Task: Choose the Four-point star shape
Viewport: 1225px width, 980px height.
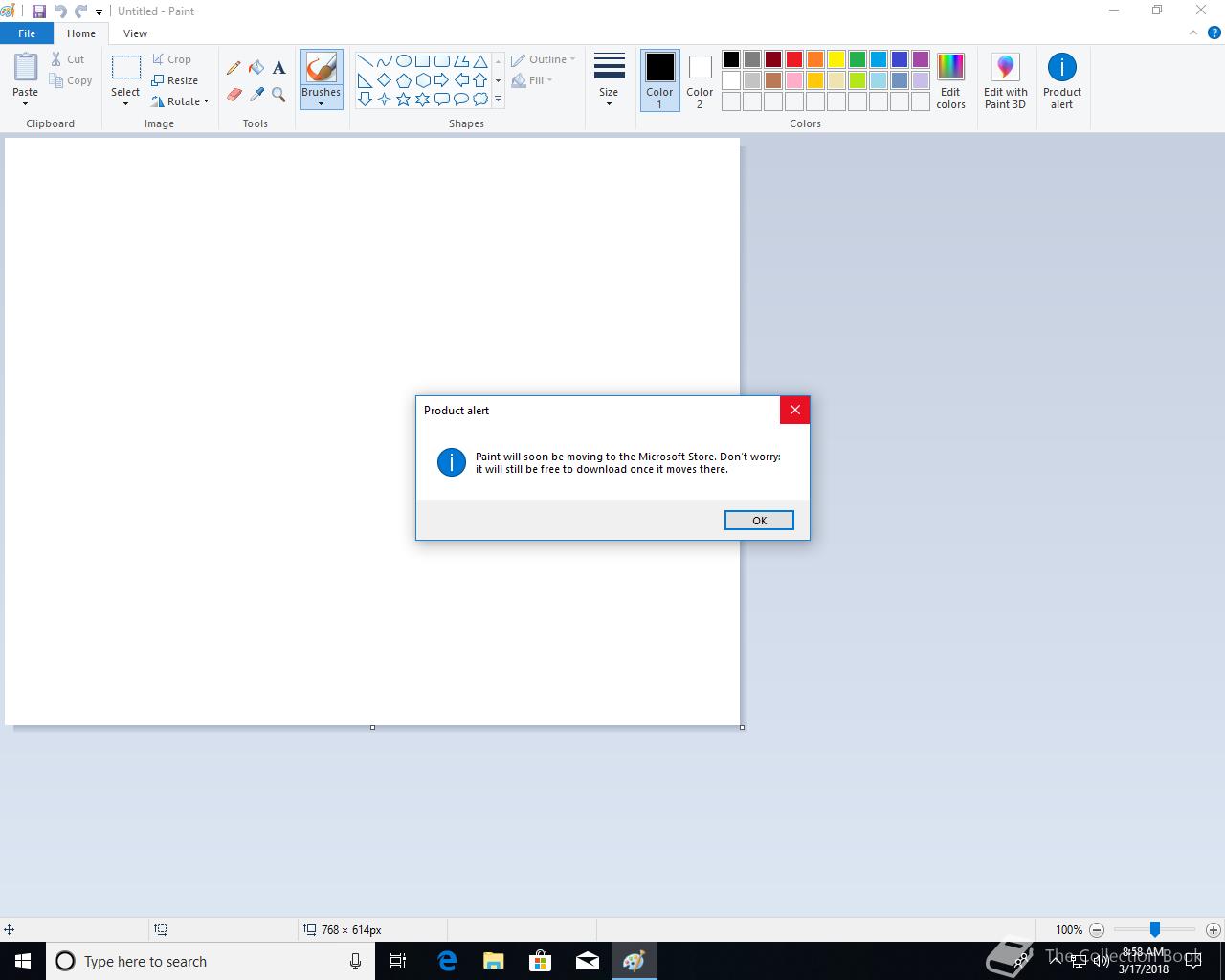Action: click(x=384, y=100)
